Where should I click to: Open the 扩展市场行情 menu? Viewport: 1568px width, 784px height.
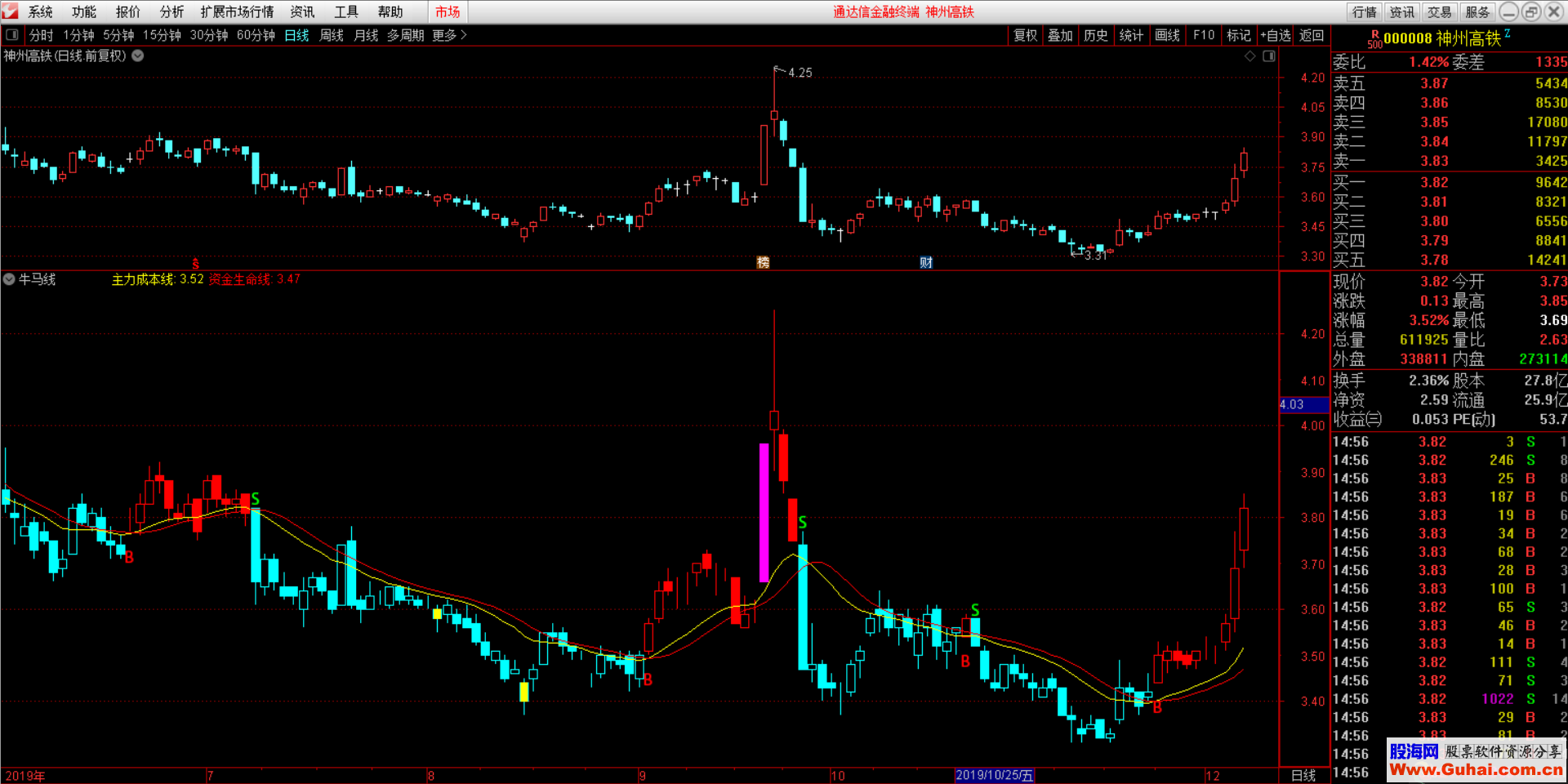point(237,11)
